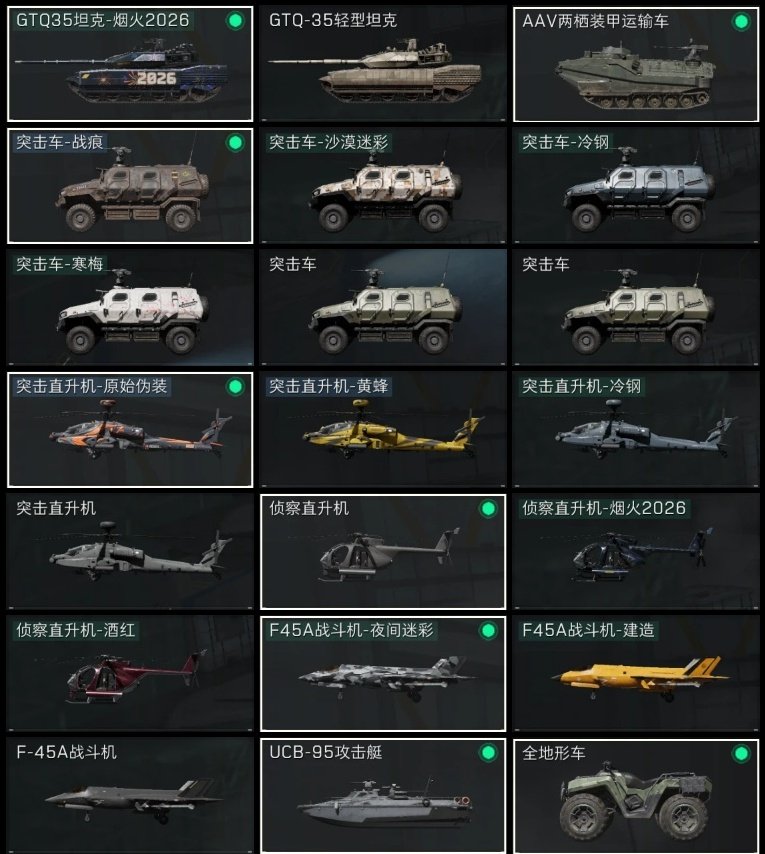Pick the 突击车-沙漠迷彩 desert camo skin

383,186
